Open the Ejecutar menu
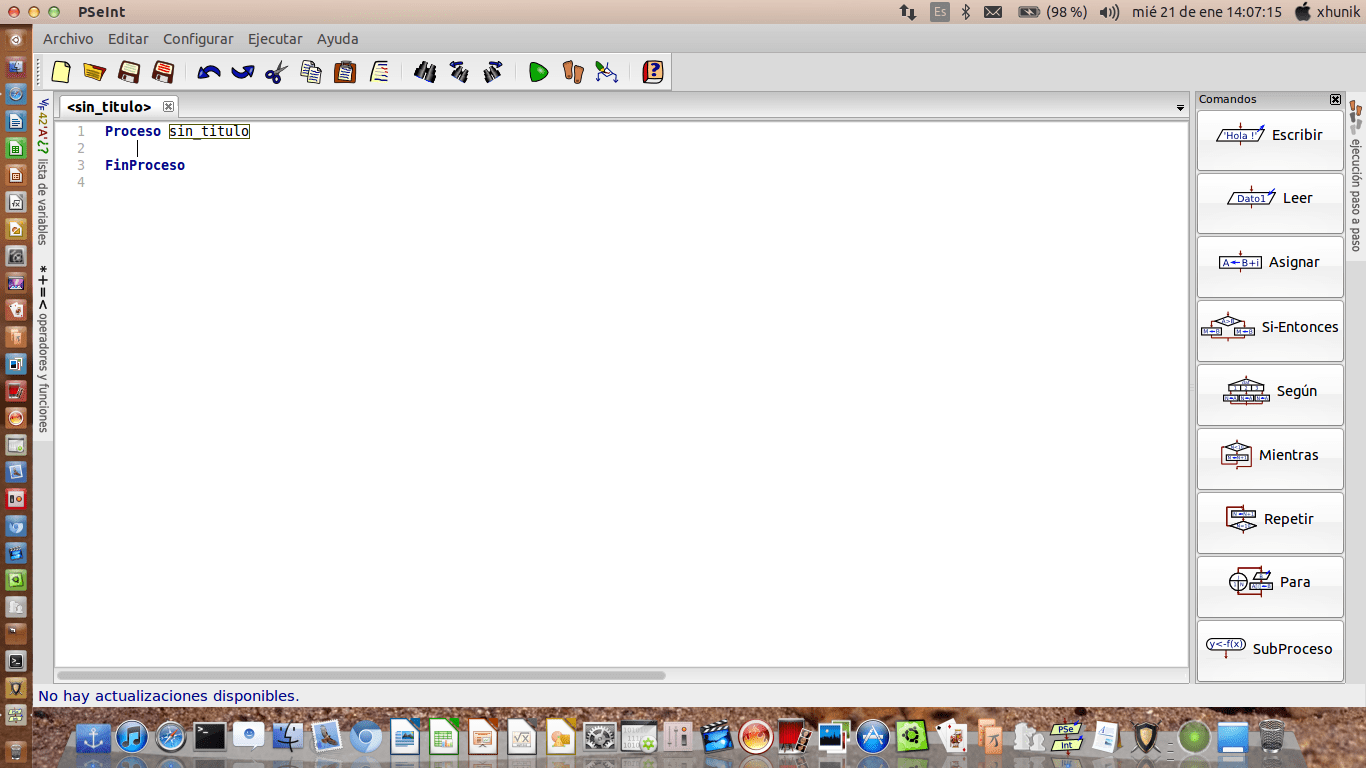 (x=275, y=39)
